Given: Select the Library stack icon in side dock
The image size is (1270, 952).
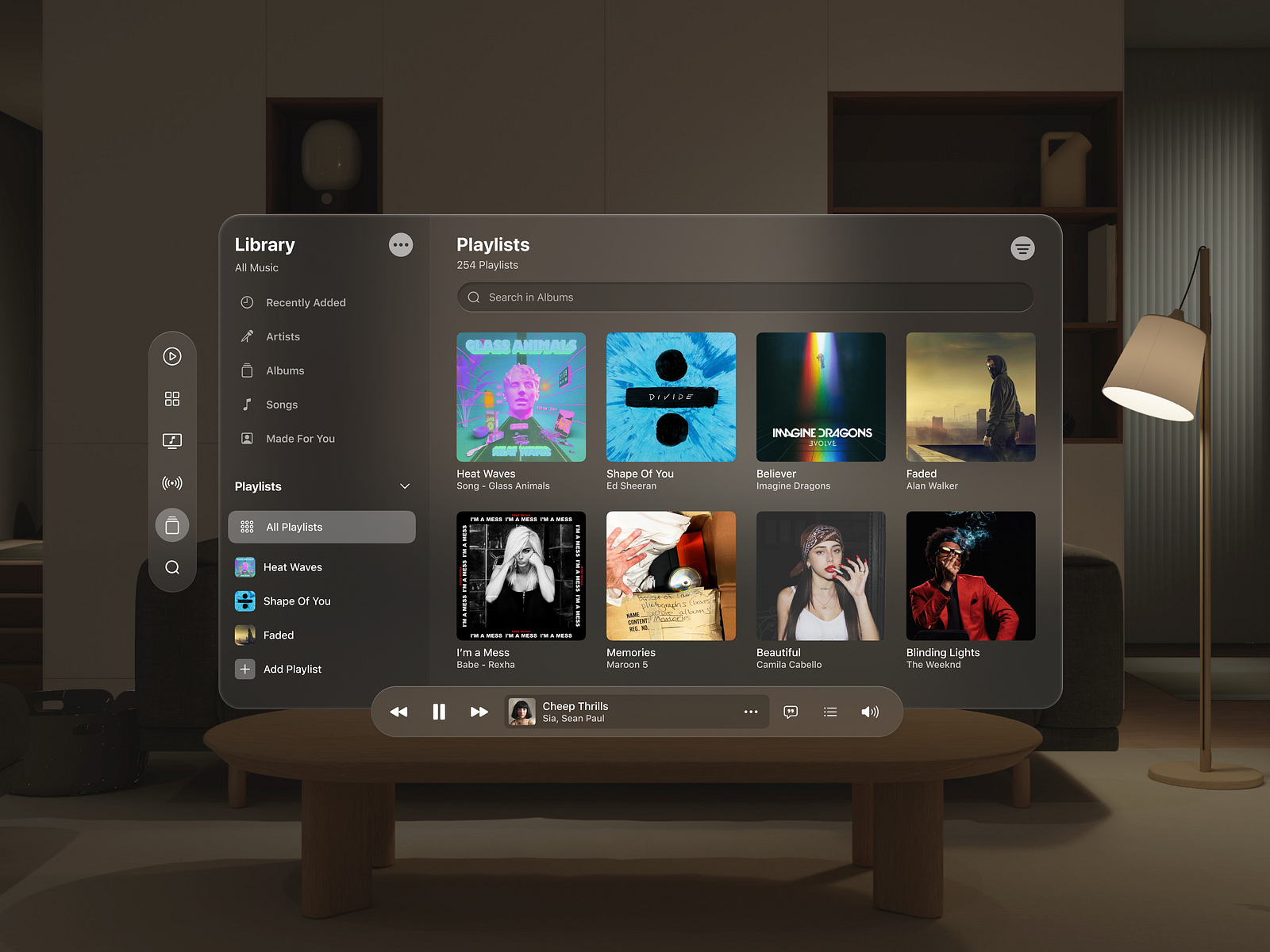Looking at the screenshot, I should coord(172,525).
